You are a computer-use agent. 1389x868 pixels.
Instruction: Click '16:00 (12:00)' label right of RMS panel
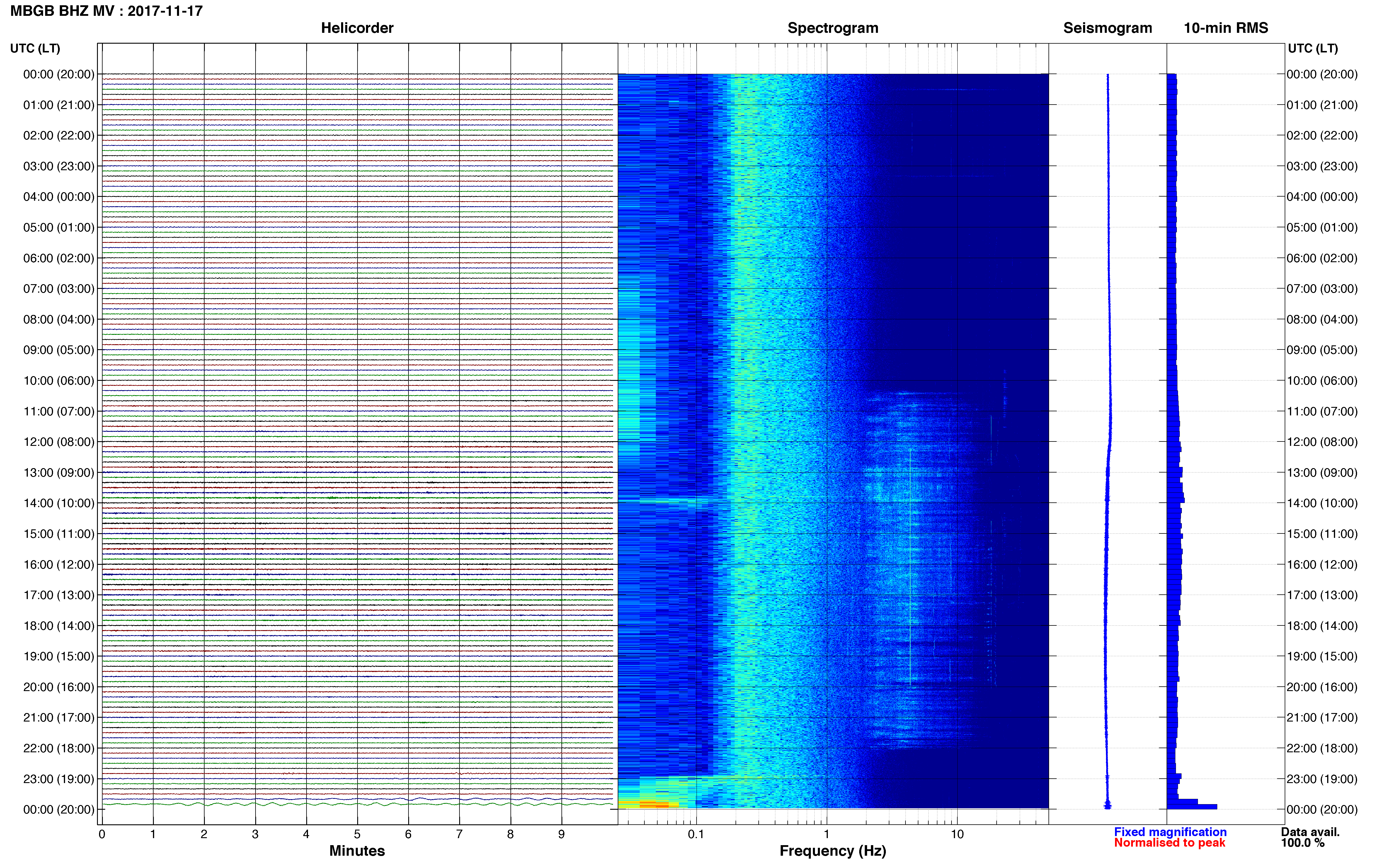pyautogui.click(x=1322, y=564)
